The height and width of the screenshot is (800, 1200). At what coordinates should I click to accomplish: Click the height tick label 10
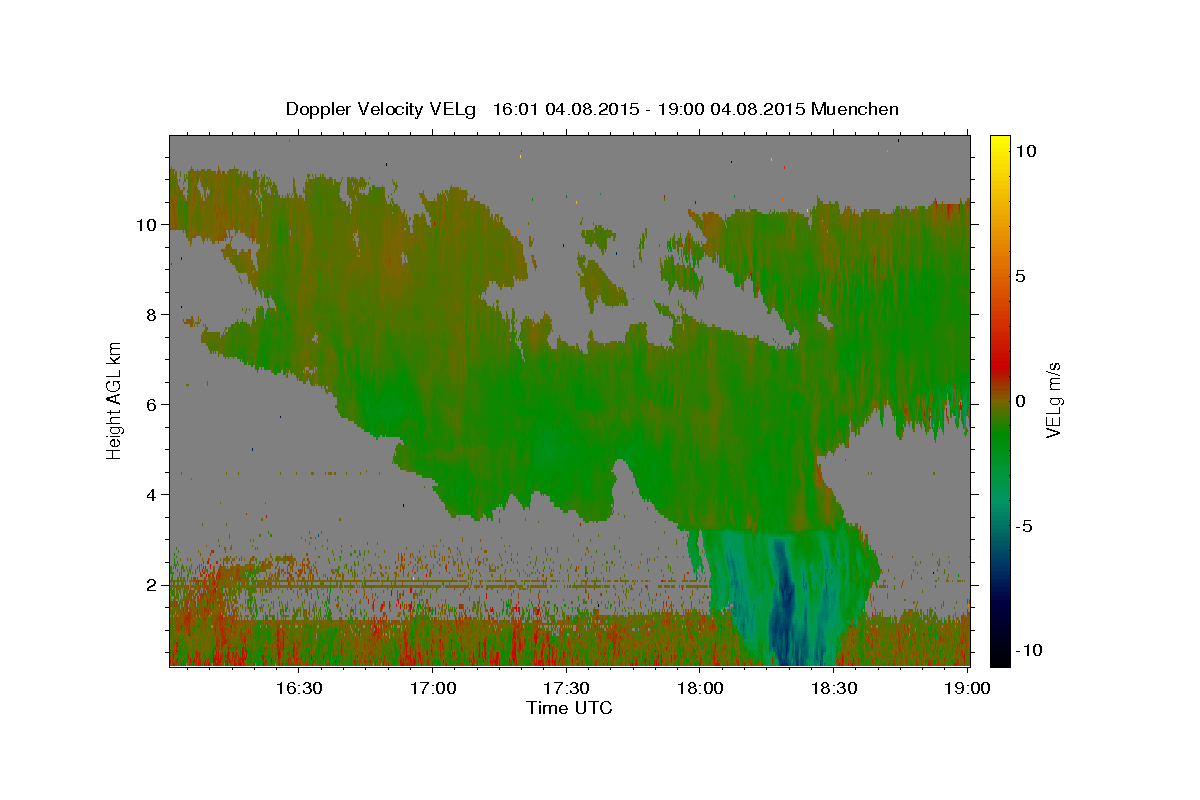pos(147,225)
